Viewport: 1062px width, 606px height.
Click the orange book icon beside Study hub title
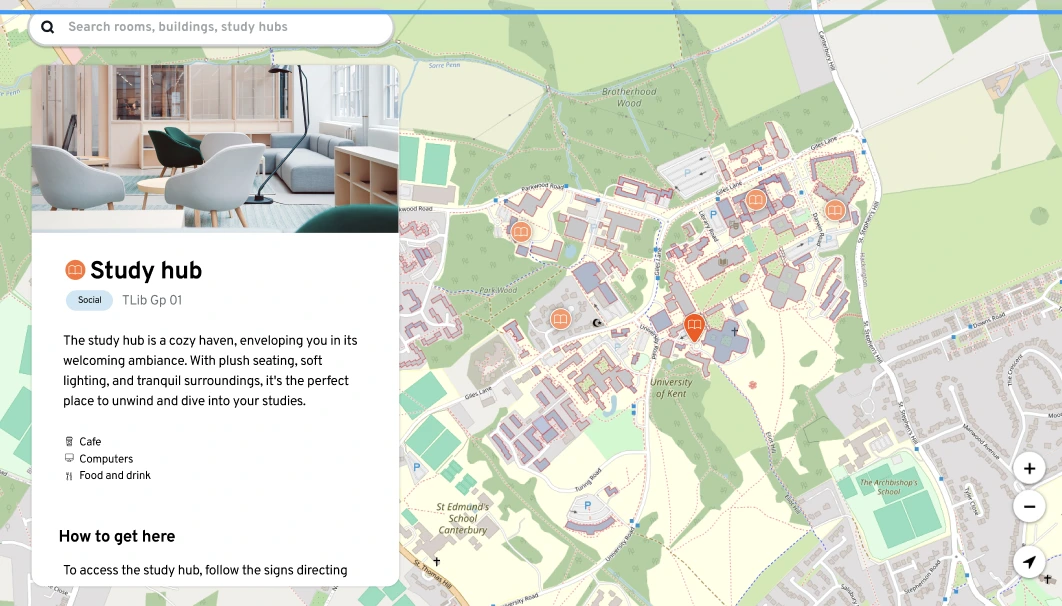[75, 270]
